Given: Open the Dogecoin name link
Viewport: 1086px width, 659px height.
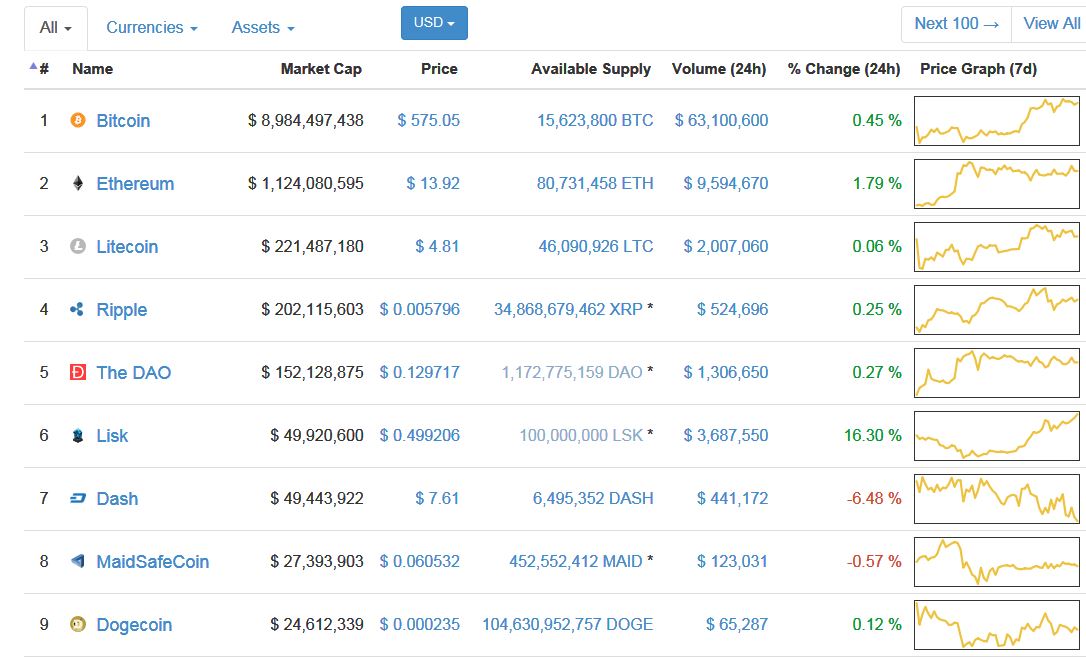Looking at the screenshot, I should (x=134, y=625).
